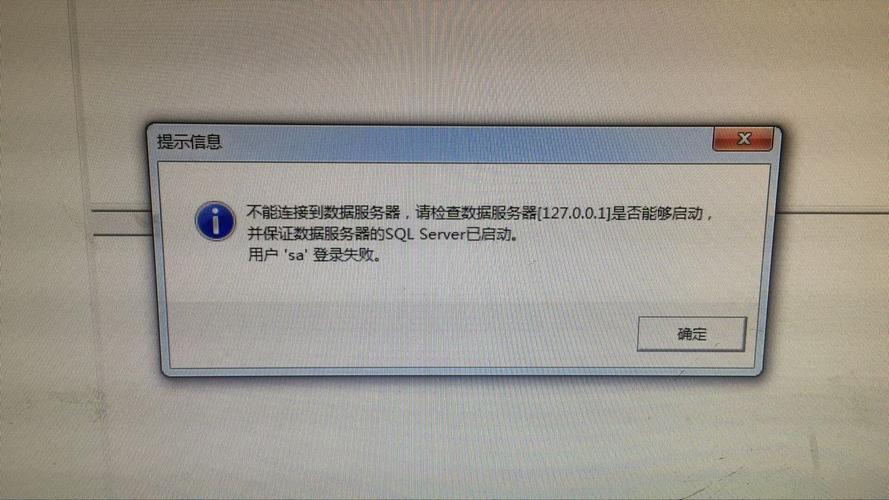Click the empty title bar area beside 提示信息

click(x=465, y=143)
